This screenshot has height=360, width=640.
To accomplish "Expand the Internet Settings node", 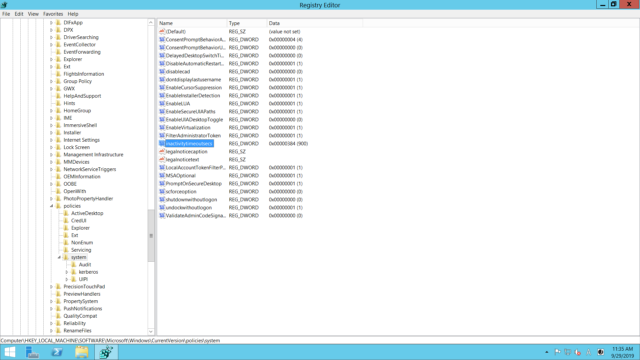I will [51, 140].
